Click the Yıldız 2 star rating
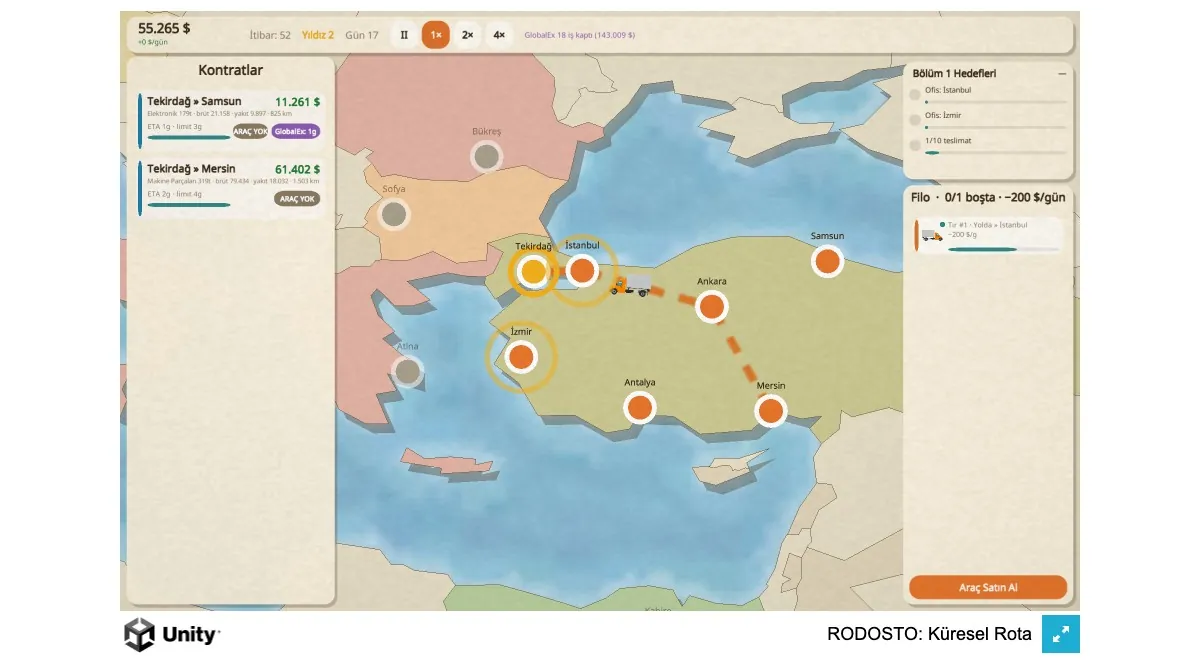Viewport: 1200px width, 664px height. coord(318,35)
